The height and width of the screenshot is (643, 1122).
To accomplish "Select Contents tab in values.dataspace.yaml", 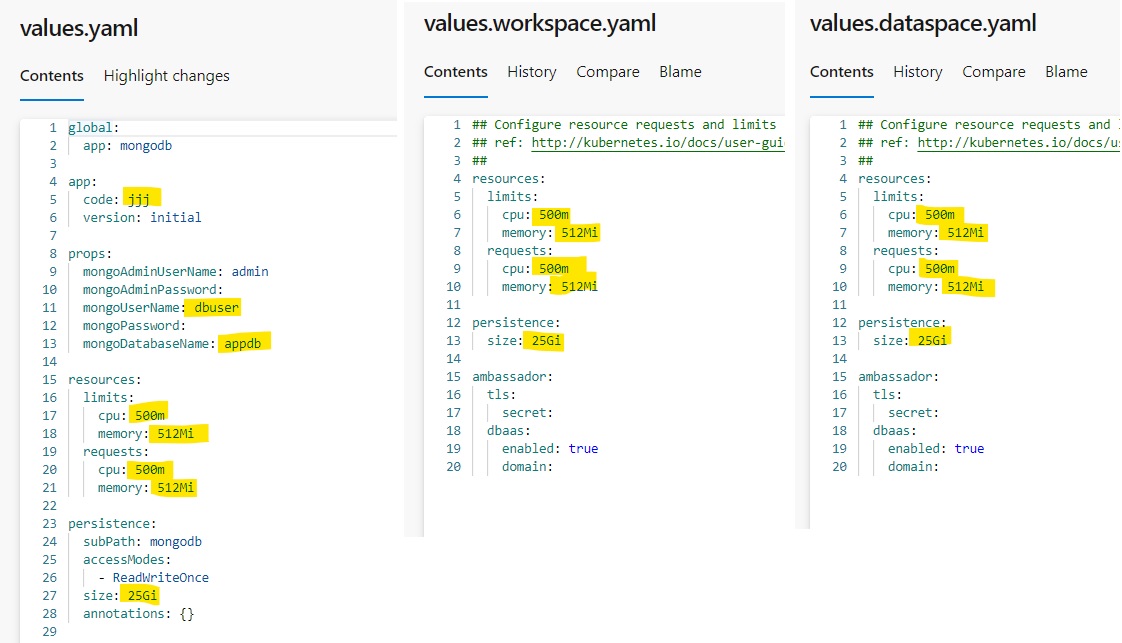I will click(842, 72).
